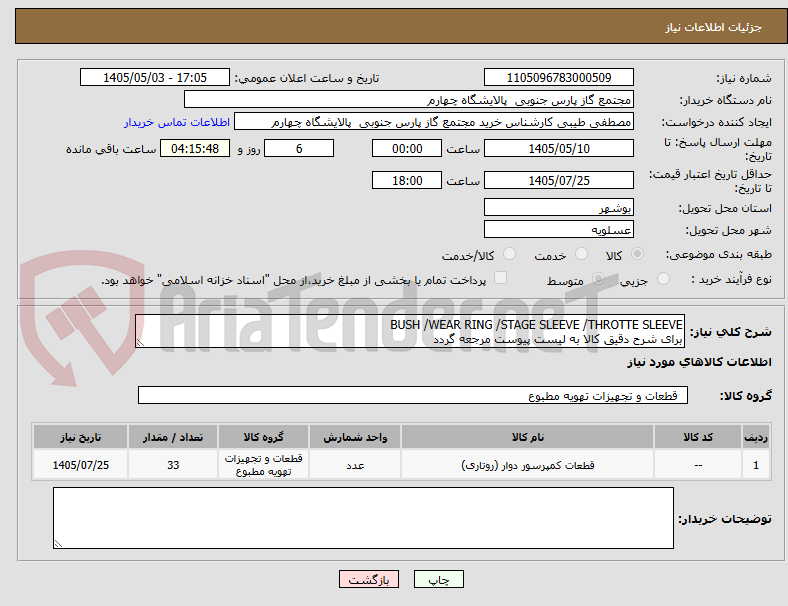Click the empty buyer notes text area

pyautogui.click(x=363, y=518)
